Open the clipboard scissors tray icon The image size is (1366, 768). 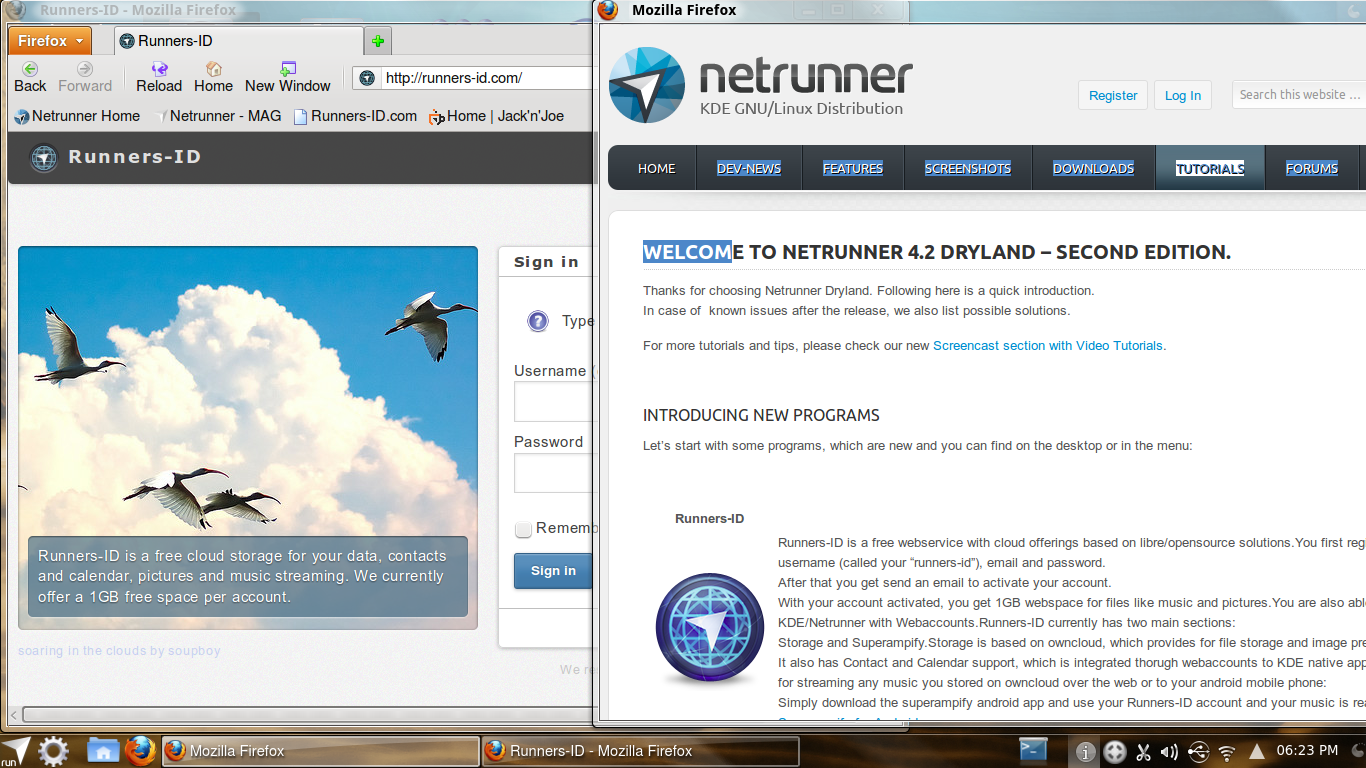coord(1143,751)
